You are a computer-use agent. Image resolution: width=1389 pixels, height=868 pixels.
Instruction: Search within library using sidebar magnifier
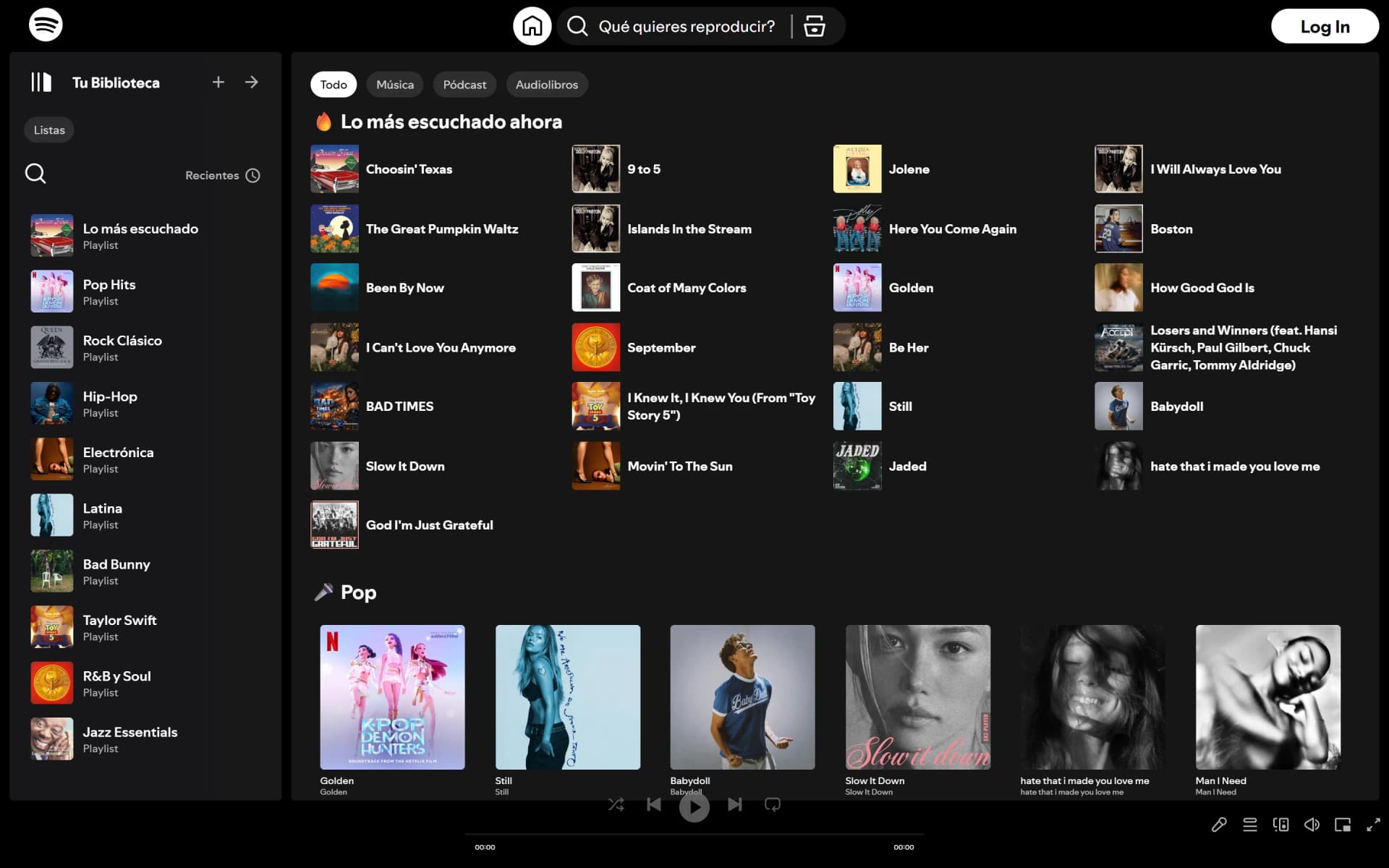(x=35, y=174)
